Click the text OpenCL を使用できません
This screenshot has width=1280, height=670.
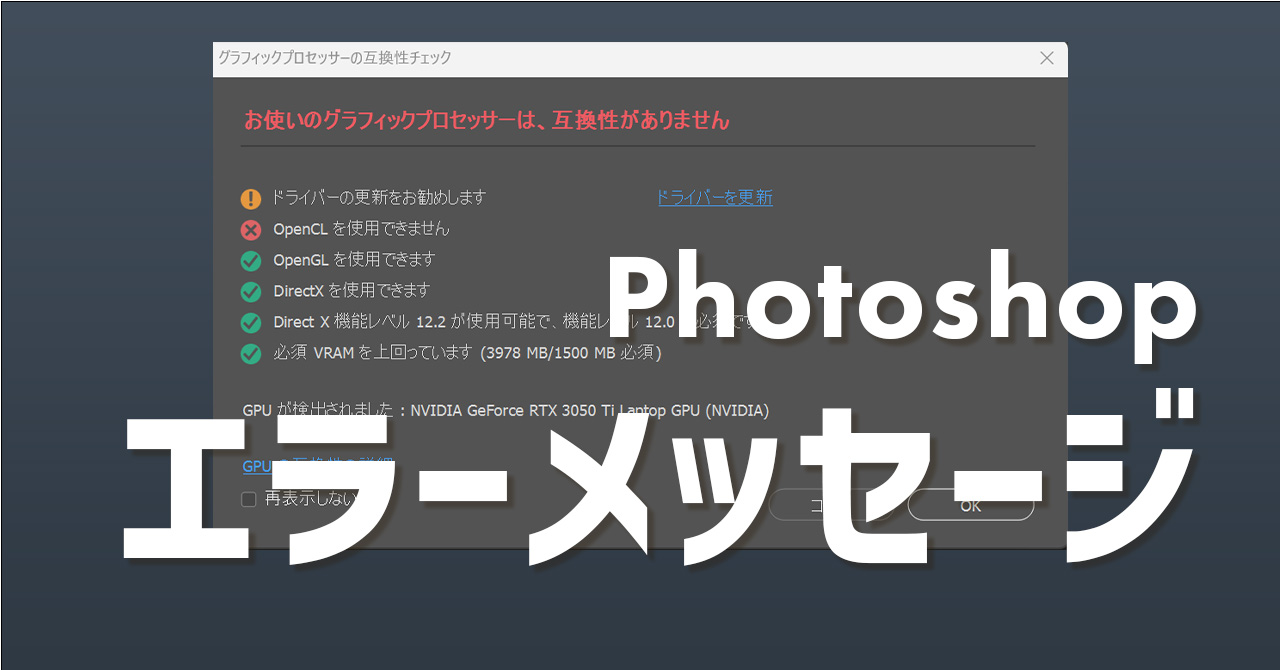[361, 229]
